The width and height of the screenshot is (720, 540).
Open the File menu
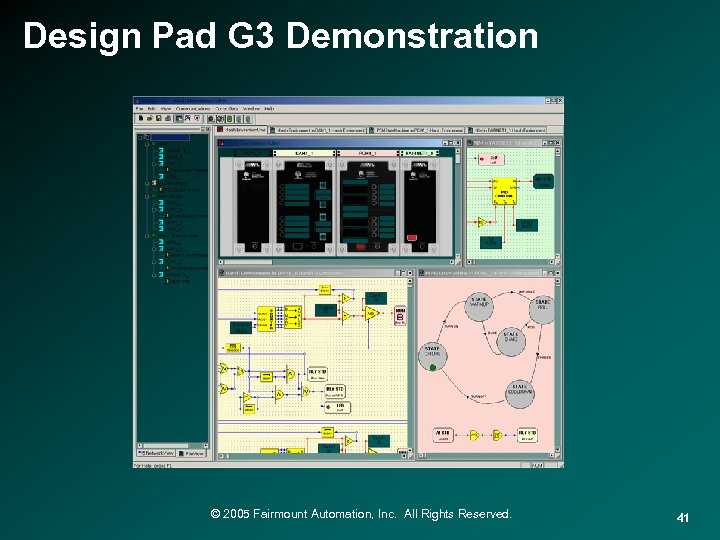tap(139, 109)
